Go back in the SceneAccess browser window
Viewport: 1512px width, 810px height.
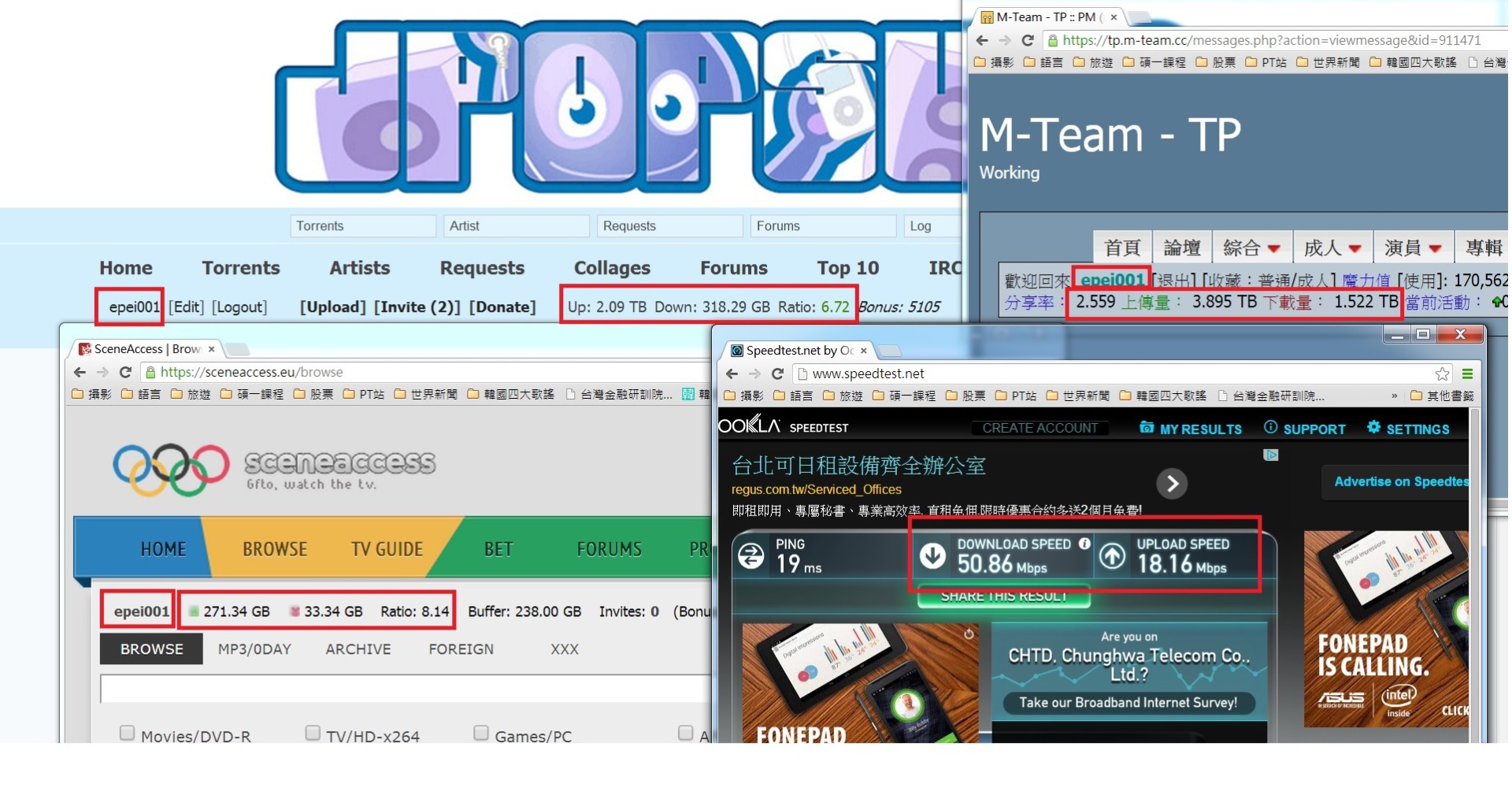[x=80, y=372]
